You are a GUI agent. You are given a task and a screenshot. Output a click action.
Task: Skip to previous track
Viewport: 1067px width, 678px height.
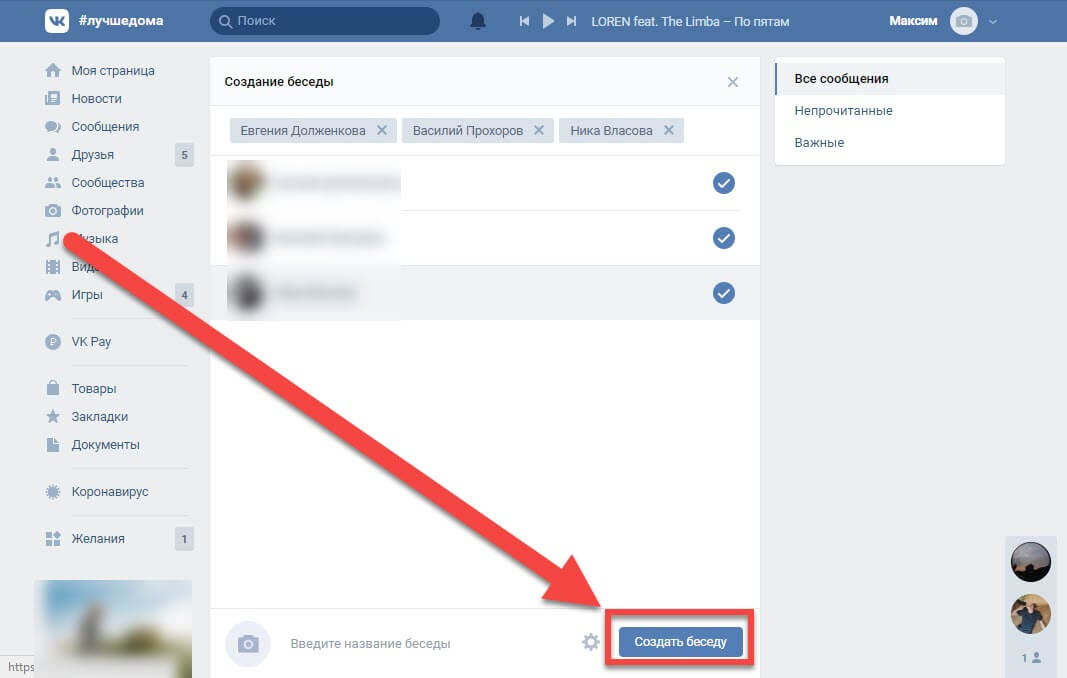[524, 21]
